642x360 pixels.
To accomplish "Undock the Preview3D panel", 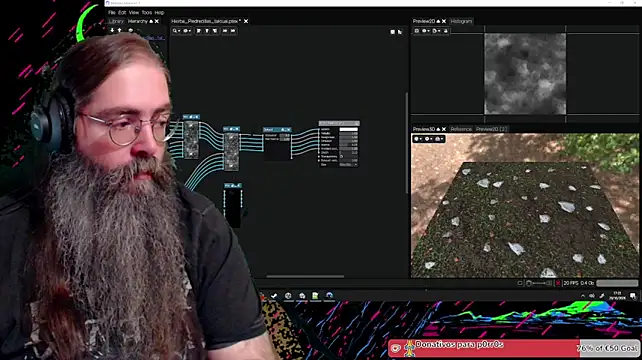I will pyautogui.click(x=438, y=129).
